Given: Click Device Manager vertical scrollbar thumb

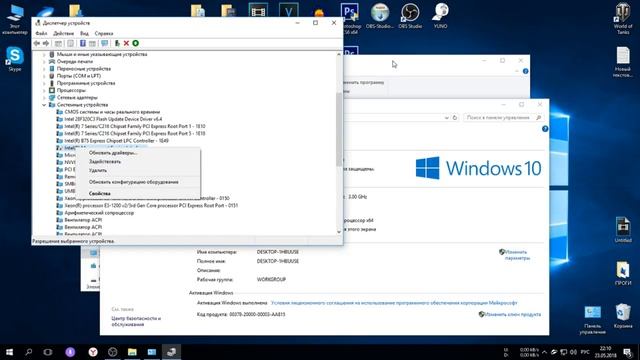Looking at the screenshot, I should click(x=339, y=129).
